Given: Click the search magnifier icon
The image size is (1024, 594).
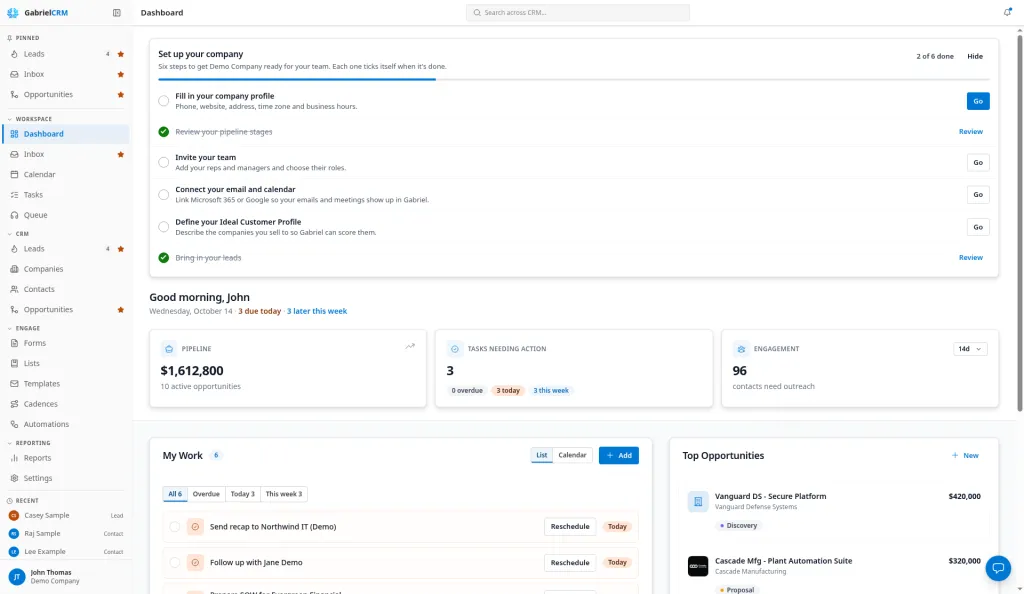Looking at the screenshot, I should (x=477, y=12).
